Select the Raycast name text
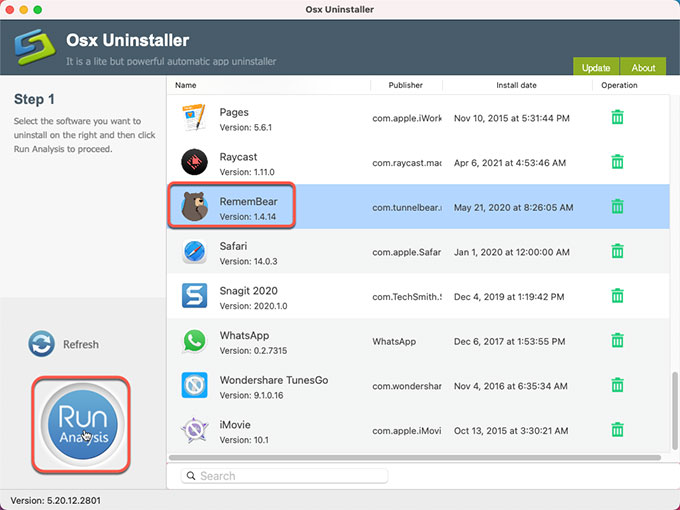680x510 pixels. coord(238,157)
